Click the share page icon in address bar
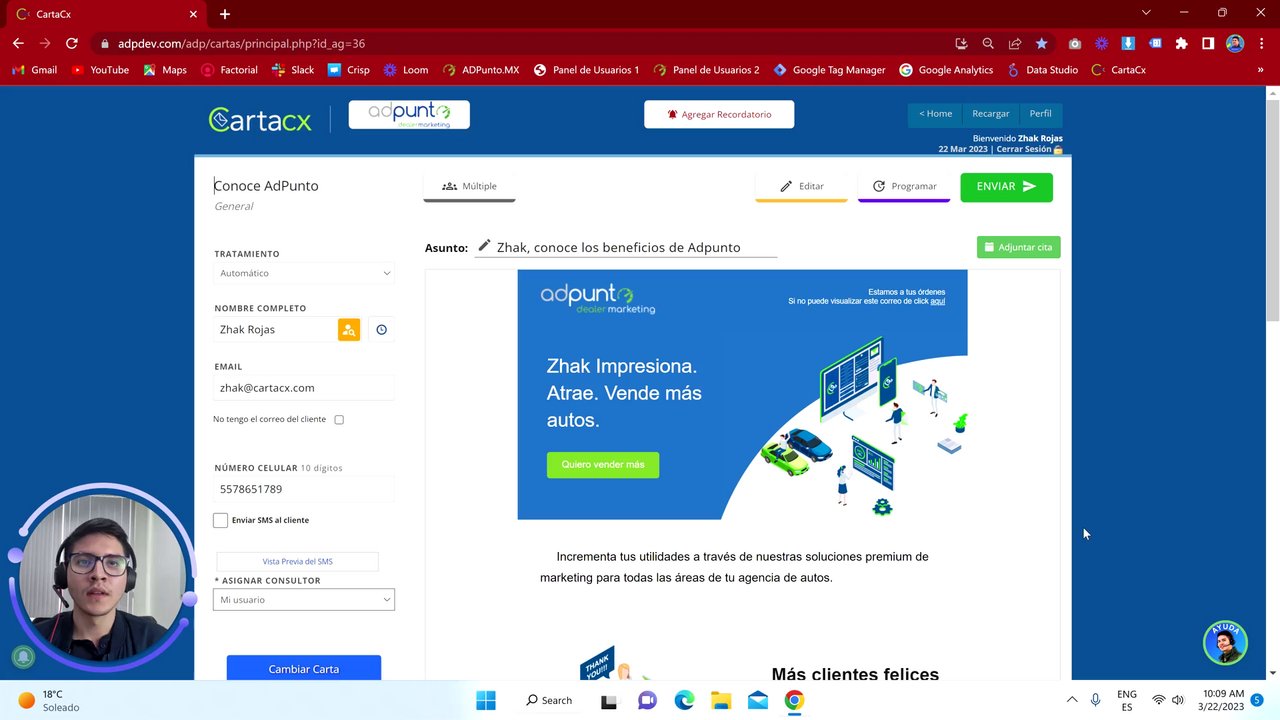 pyautogui.click(x=1015, y=44)
